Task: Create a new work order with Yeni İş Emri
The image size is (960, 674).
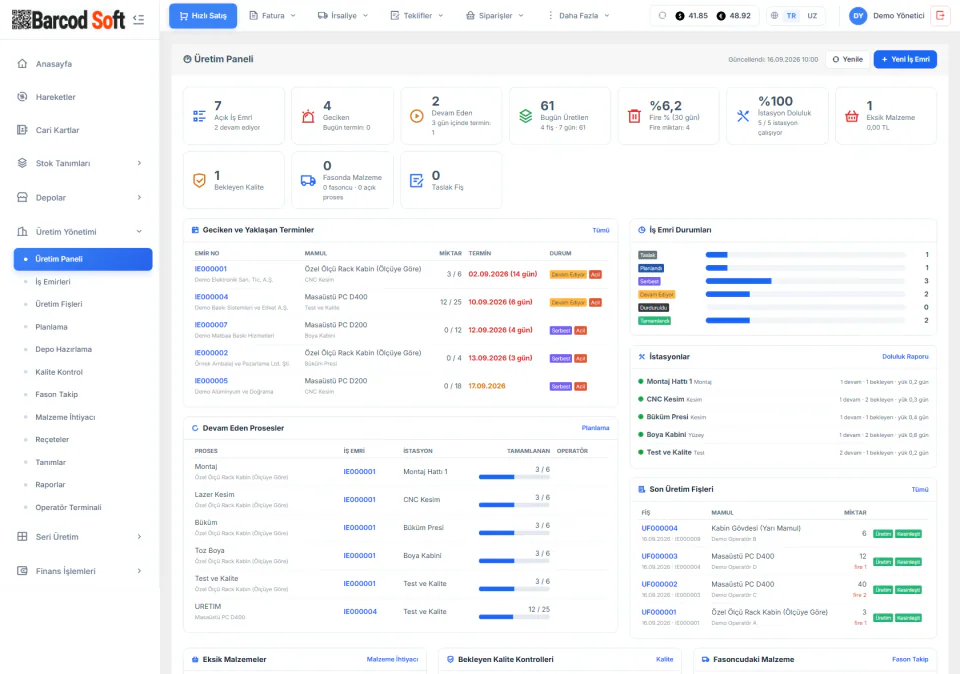Action: pos(905,59)
